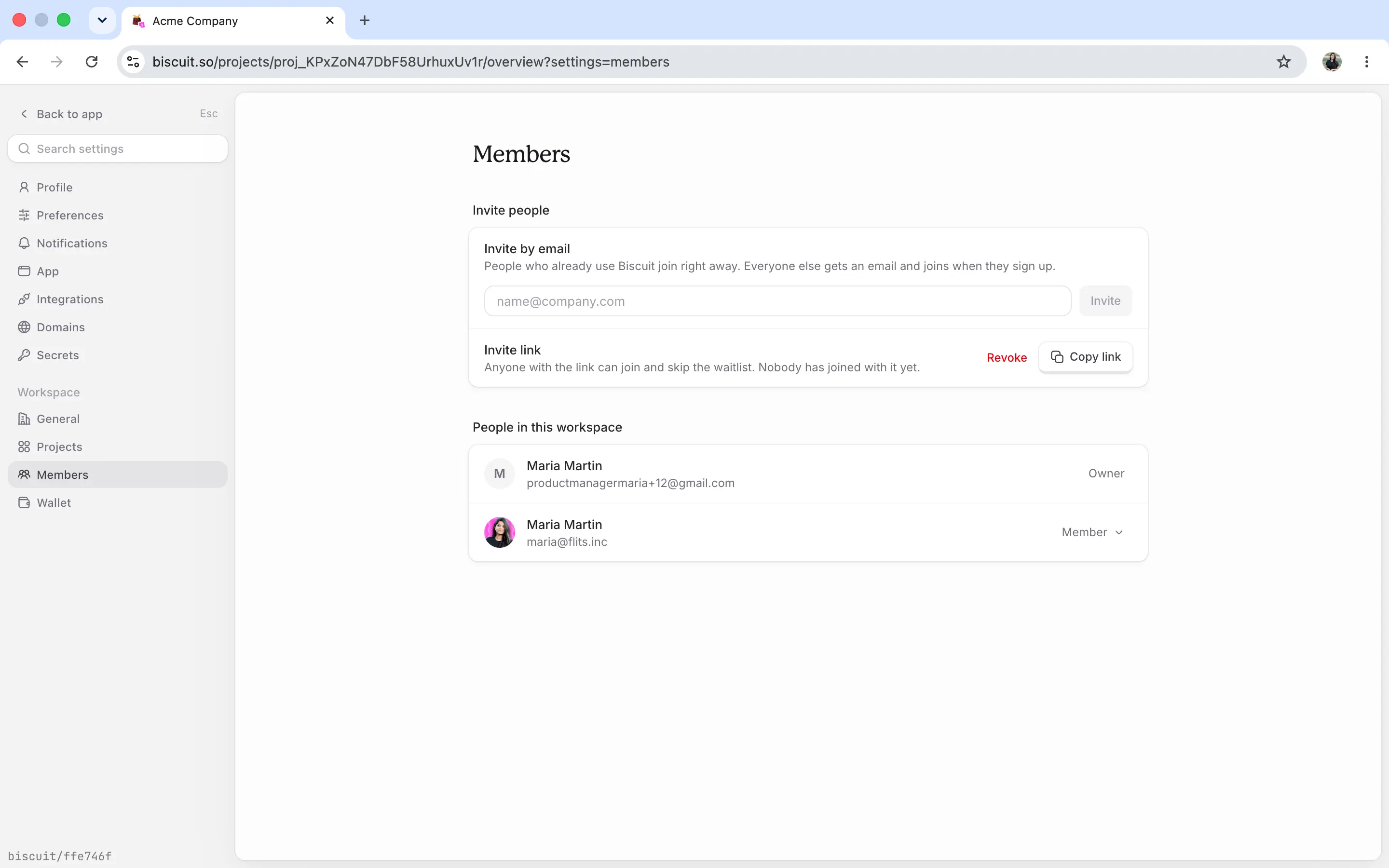Click the Projects grid icon
Image resolution: width=1389 pixels, height=868 pixels.
(24, 447)
